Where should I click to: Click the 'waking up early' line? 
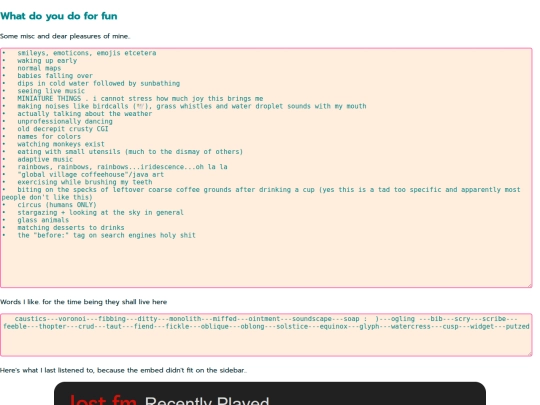point(47,61)
